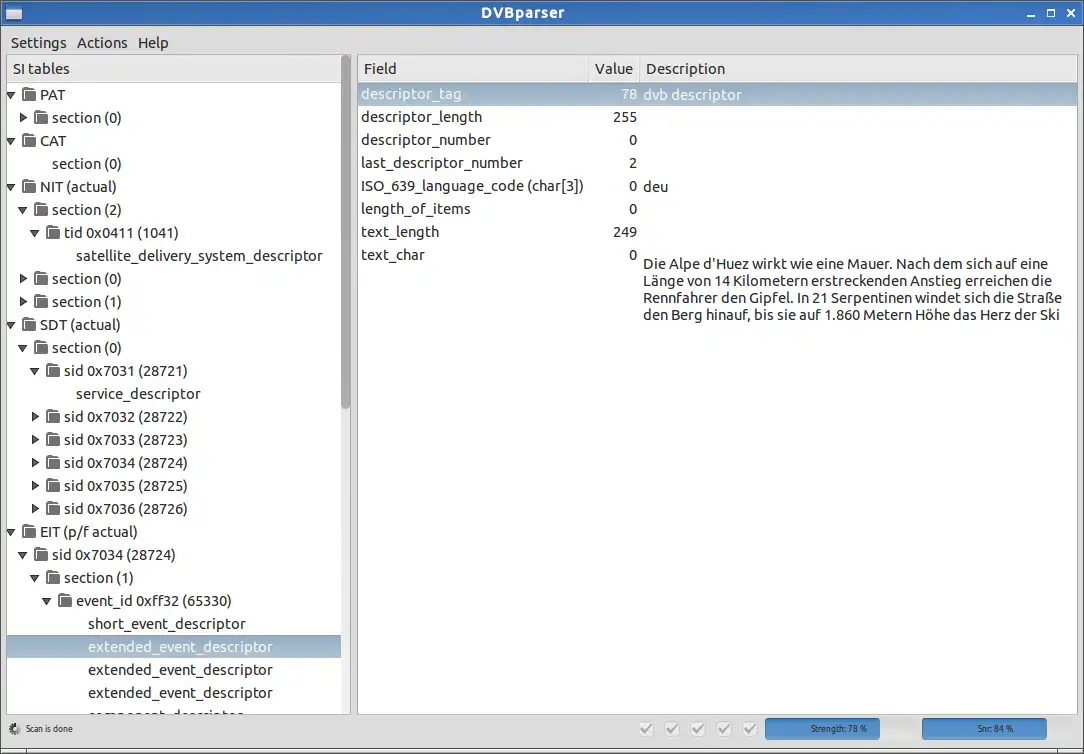Click the first status checkmark indicator
Viewport: 1084px width, 754px height.
click(646, 728)
